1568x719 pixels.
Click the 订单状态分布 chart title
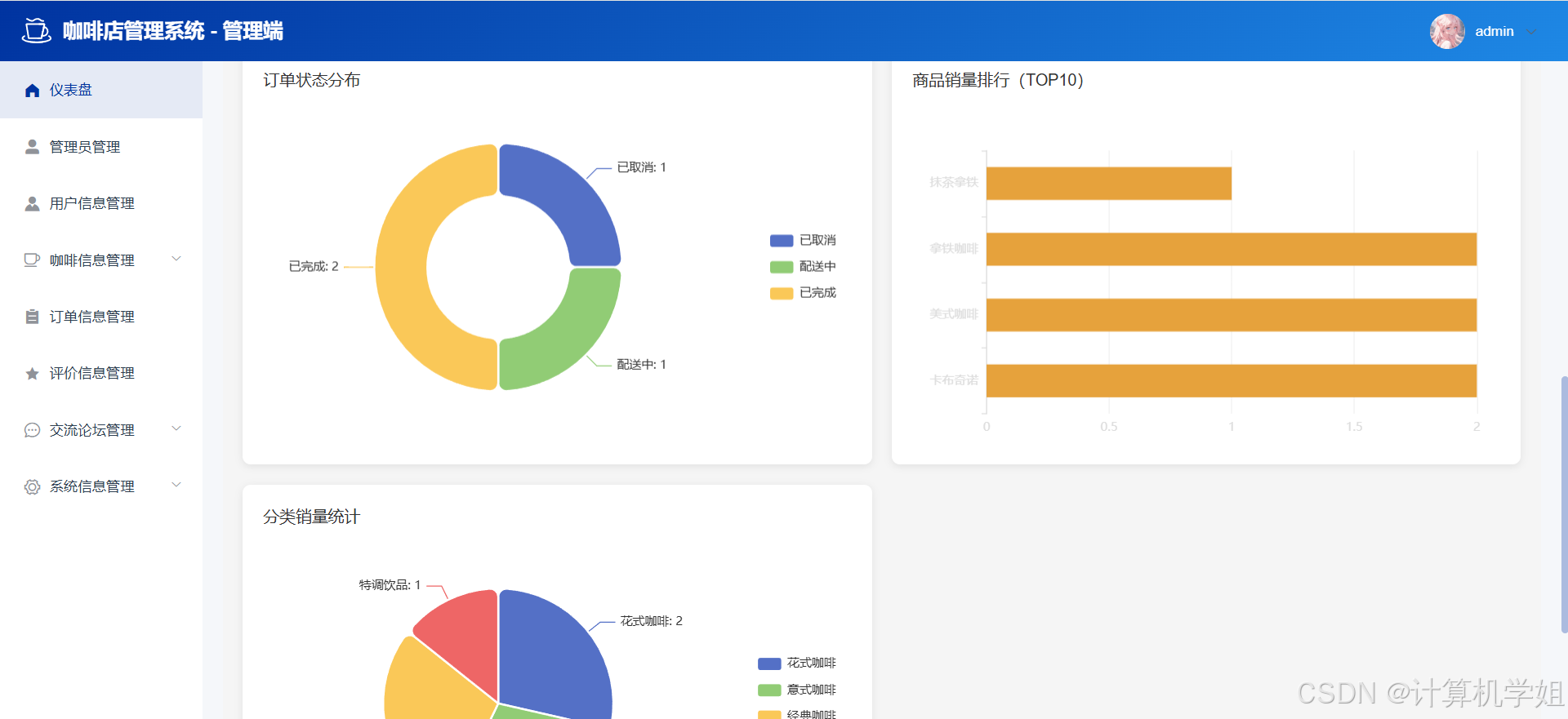tap(311, 80)
